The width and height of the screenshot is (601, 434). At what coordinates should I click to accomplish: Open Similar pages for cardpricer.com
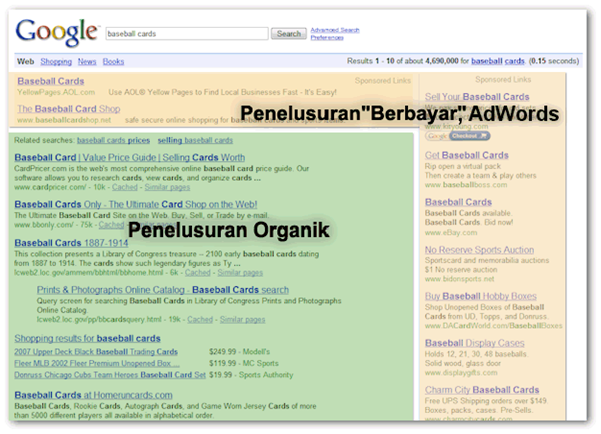(167, 187)
